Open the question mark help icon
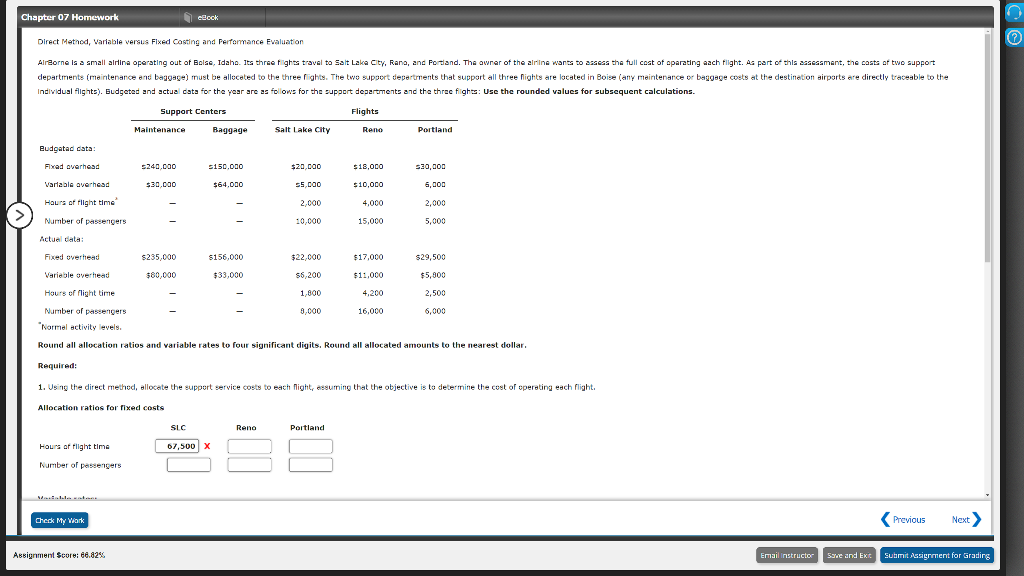1024x576 pixels. pos(1014,37)
